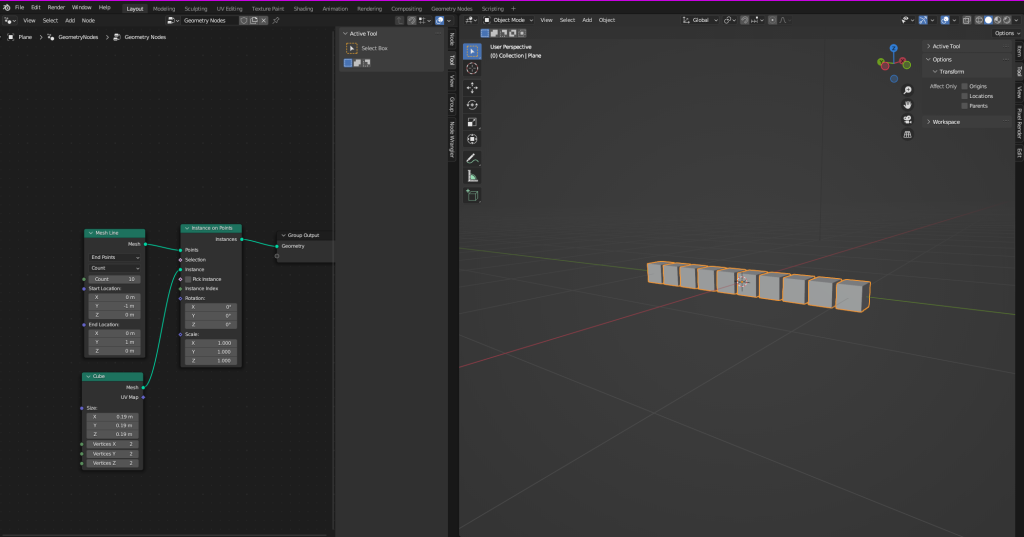The width and height of the screenshot is (1024, 537).
Task: Open the Render menu
Action: 56,7
